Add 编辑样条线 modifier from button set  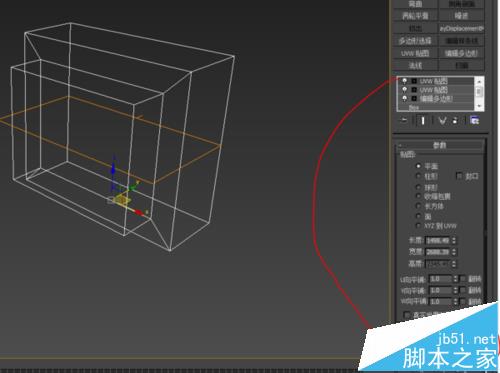tap(461, 41)
